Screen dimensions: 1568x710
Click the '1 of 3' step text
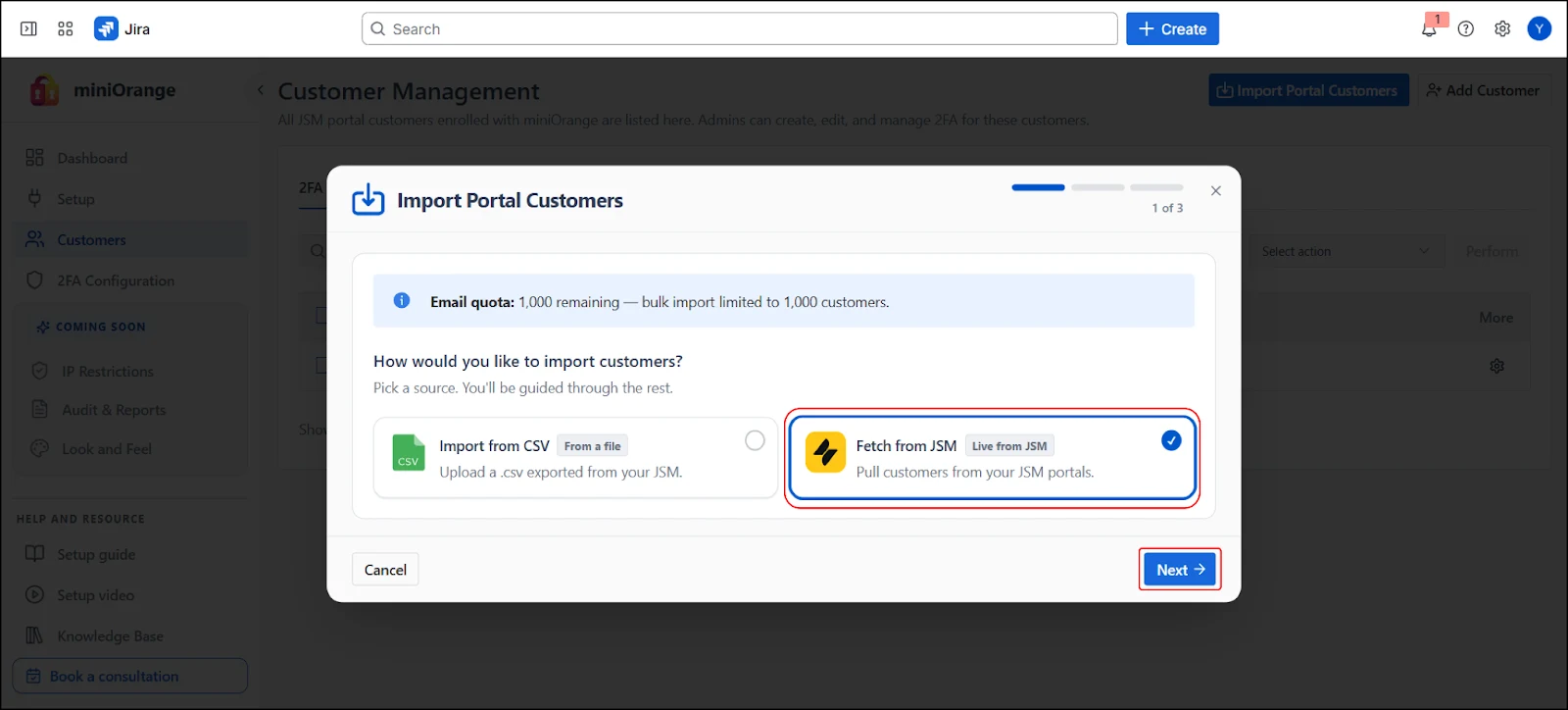1167,208
